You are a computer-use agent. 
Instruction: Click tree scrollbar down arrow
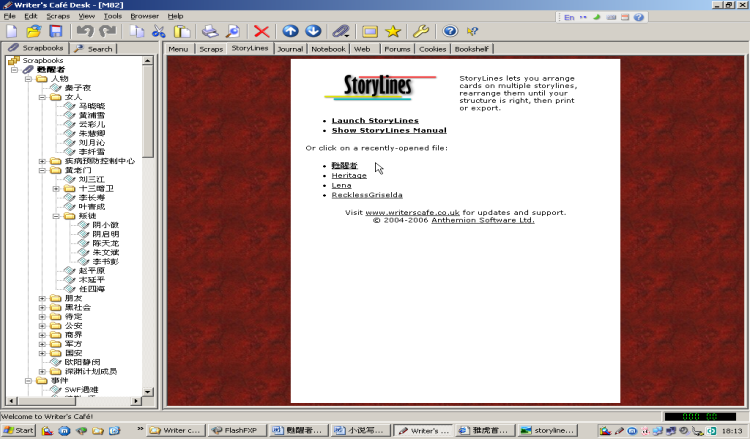click(148, 392)
